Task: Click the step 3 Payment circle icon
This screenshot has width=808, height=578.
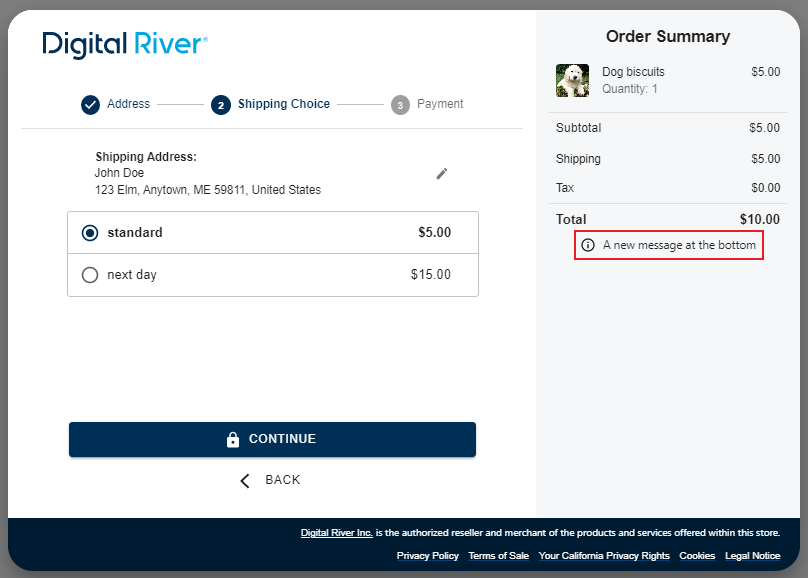Action: pyautogui.click(x=400, y=105)
